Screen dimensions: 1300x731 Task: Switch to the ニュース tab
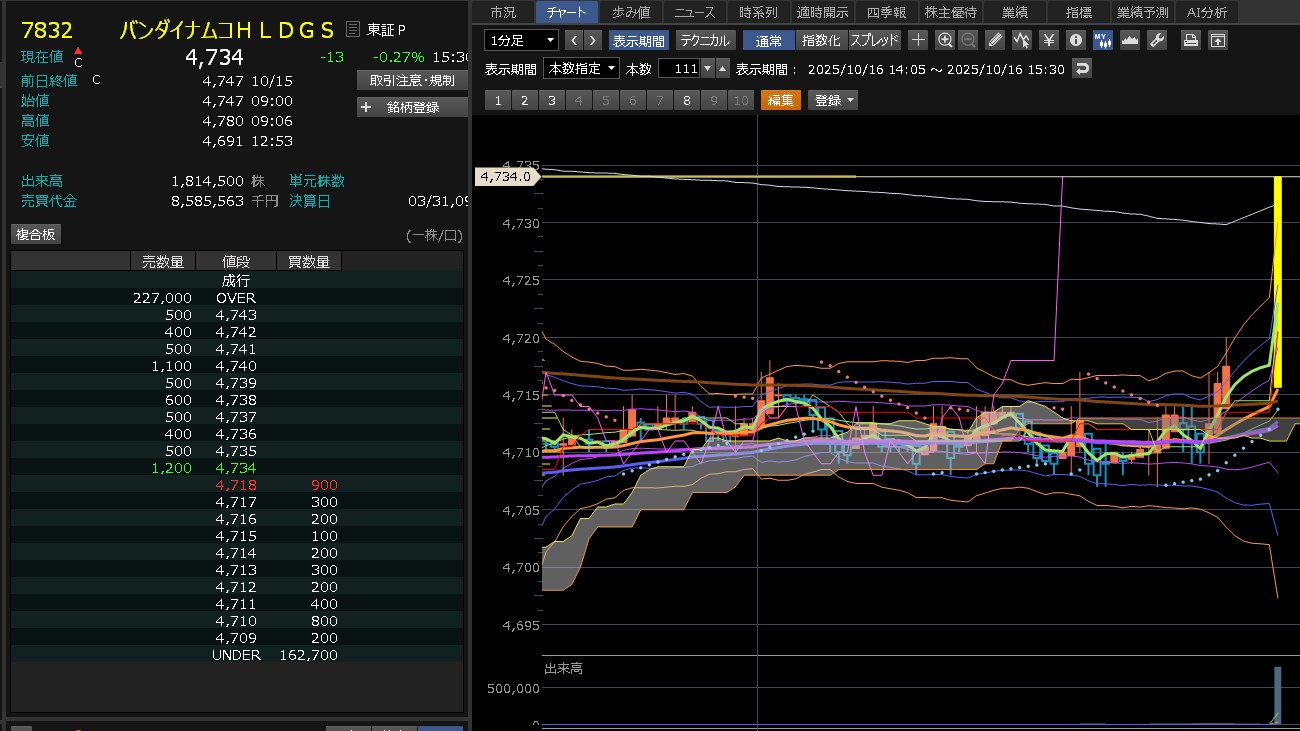coord(694,12)
